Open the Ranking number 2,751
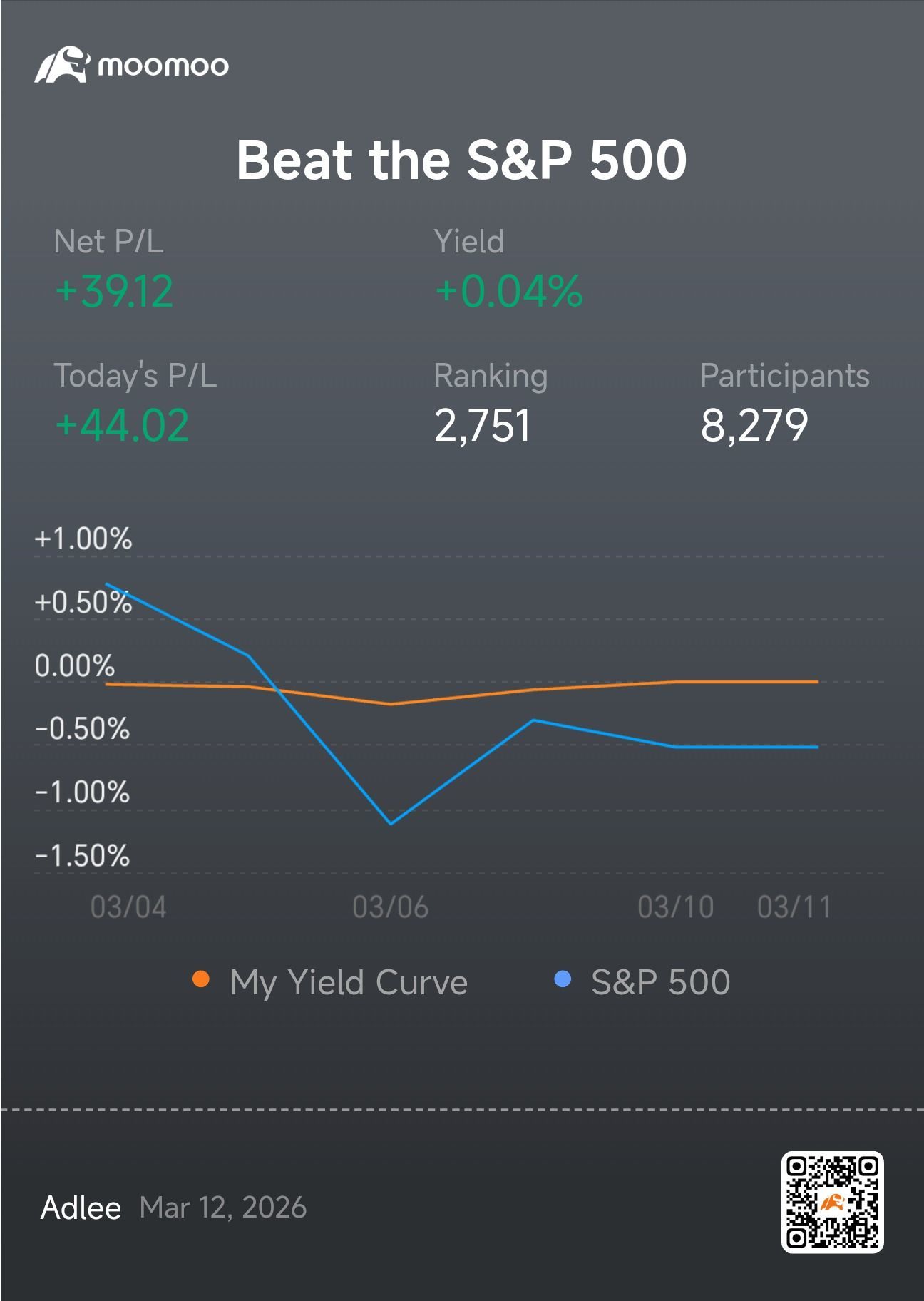This screenshot has width=924, height=1301. click(483, 426)
